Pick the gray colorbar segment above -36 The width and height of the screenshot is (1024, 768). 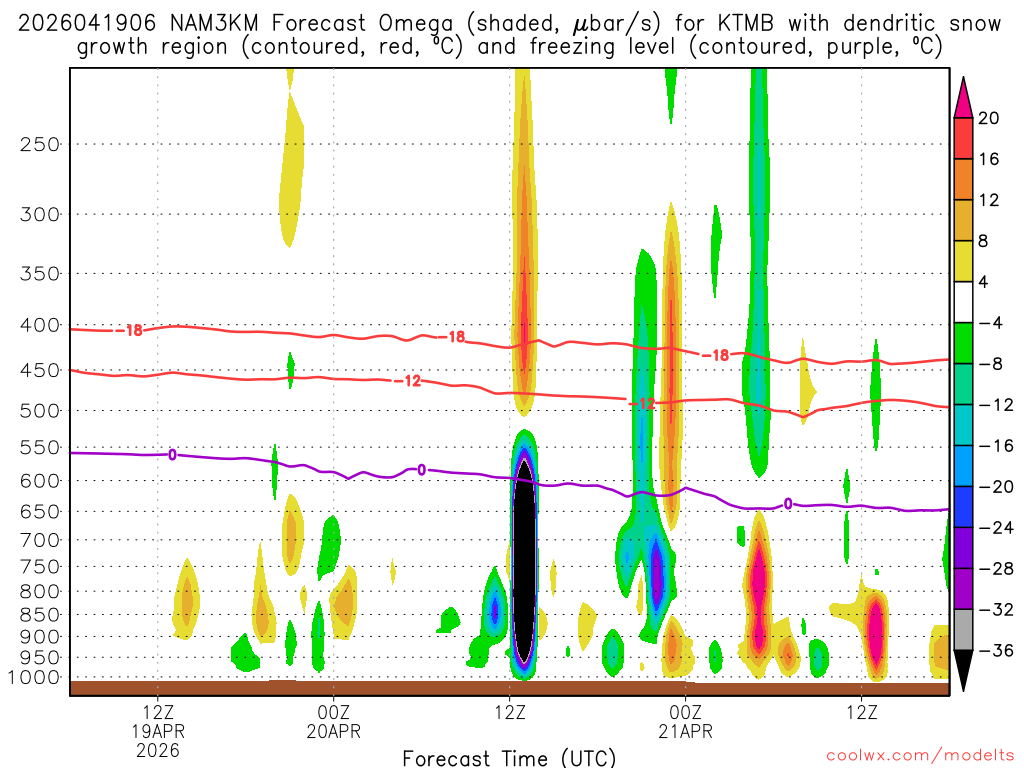click(963, 629)
